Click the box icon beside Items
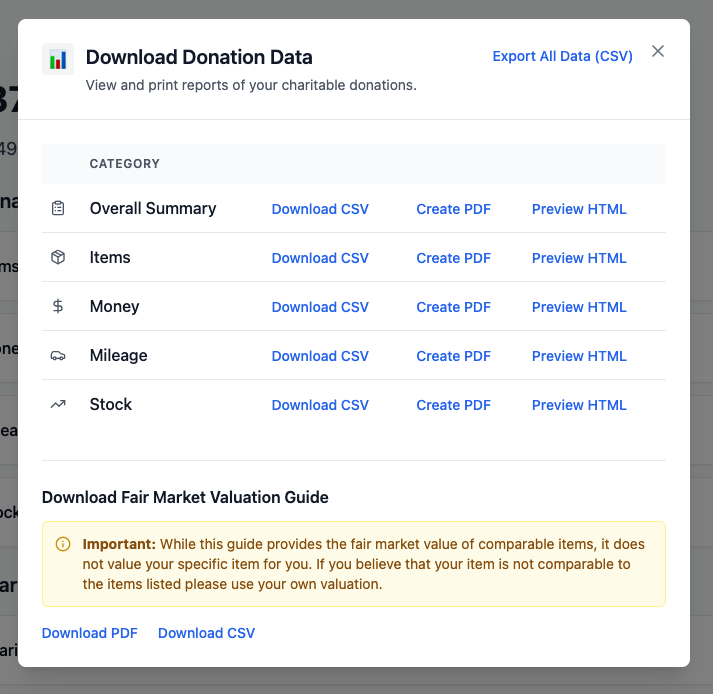Viewport: 713px width, 694px height. click(x=58, y=257)
